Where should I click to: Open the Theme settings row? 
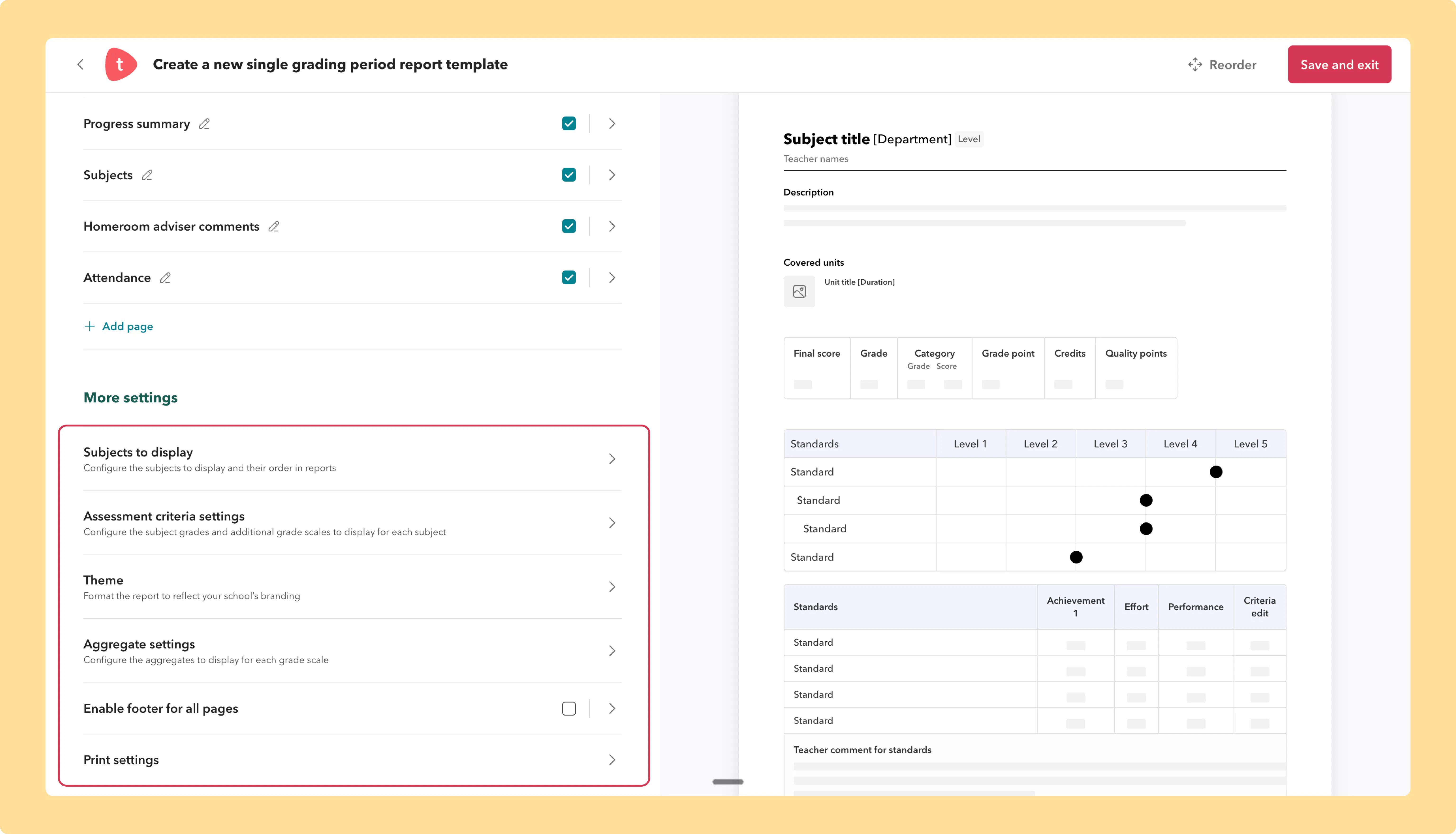[352, 587]
